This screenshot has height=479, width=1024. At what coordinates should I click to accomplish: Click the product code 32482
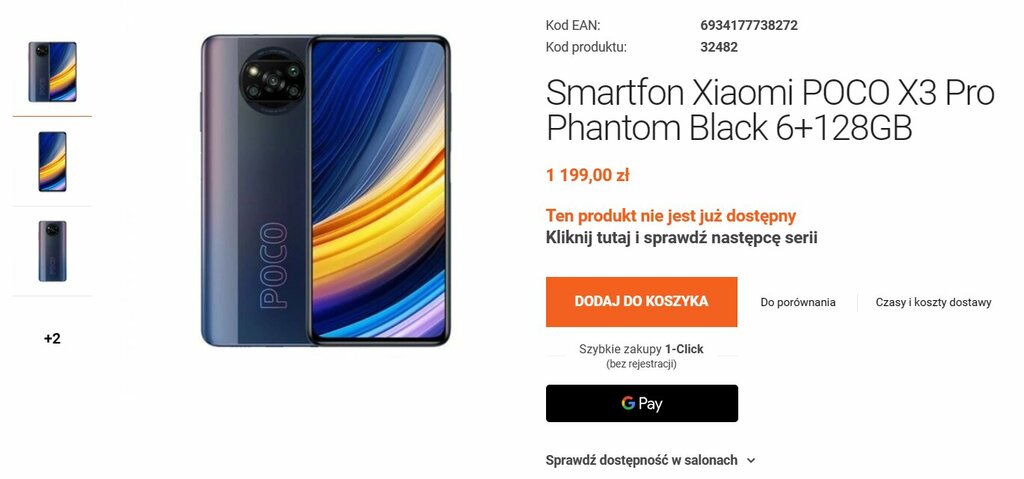719,47
